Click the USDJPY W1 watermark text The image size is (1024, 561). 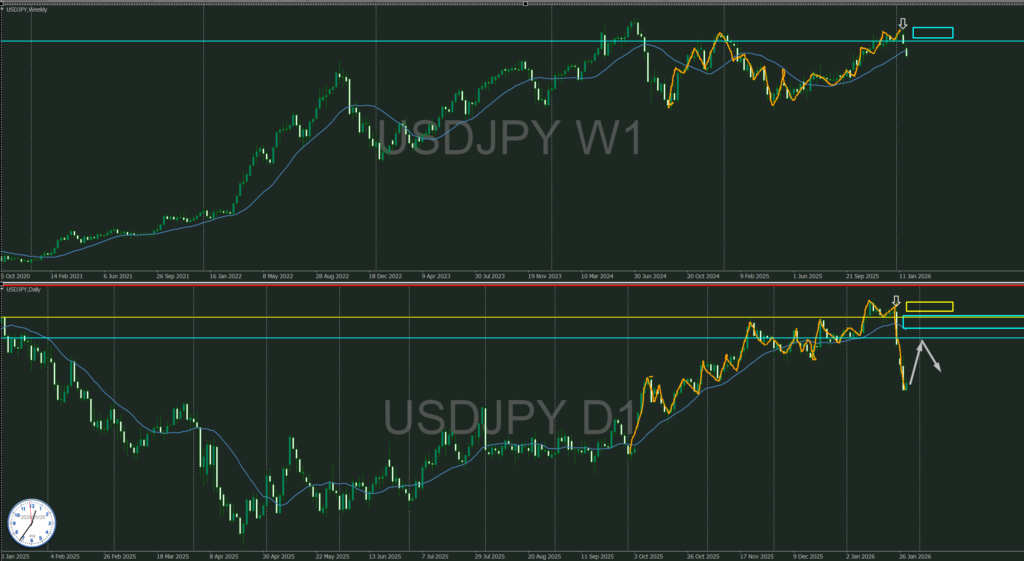pos(512,139)
